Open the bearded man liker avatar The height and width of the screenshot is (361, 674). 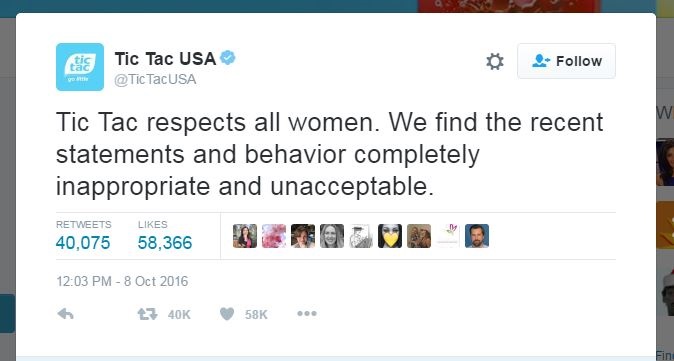(x=477, y=236)
